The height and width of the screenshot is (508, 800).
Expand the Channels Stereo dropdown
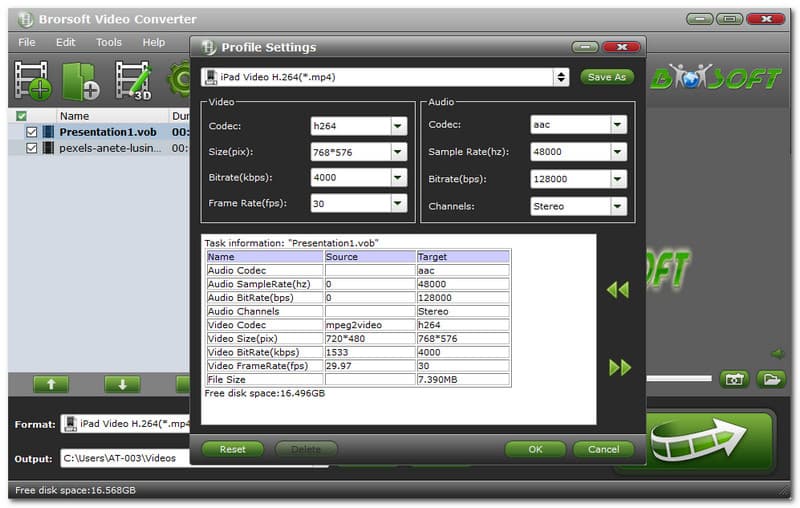coord(618,207)
